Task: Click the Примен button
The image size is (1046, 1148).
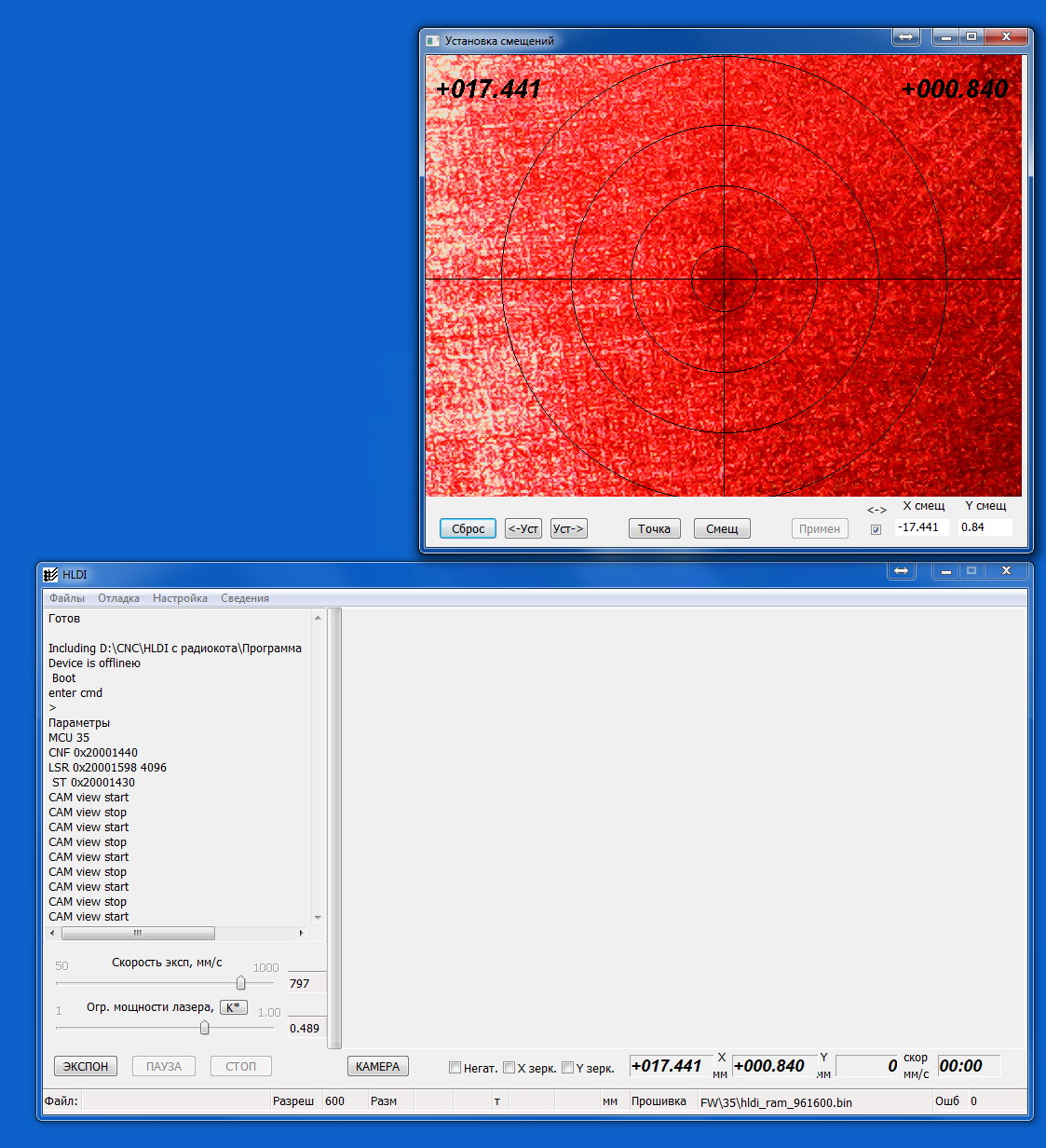Action: (x=820, y=528)
